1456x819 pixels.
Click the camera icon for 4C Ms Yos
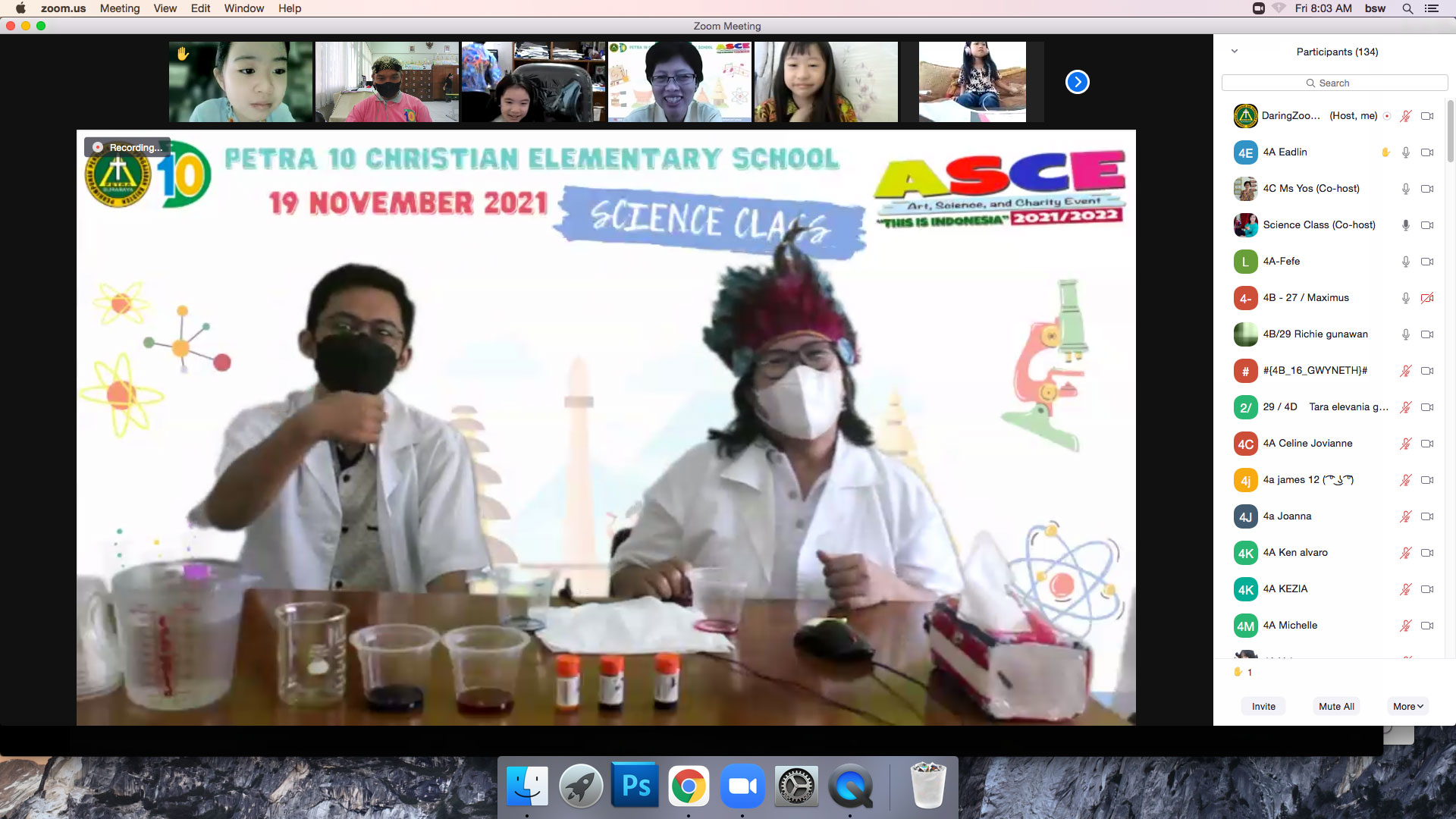tap(1427, 189)
